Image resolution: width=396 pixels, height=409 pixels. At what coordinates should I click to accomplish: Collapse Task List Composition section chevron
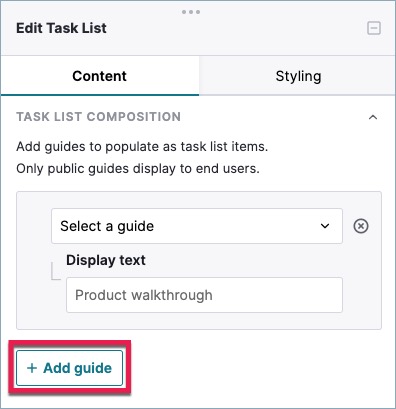373,117
